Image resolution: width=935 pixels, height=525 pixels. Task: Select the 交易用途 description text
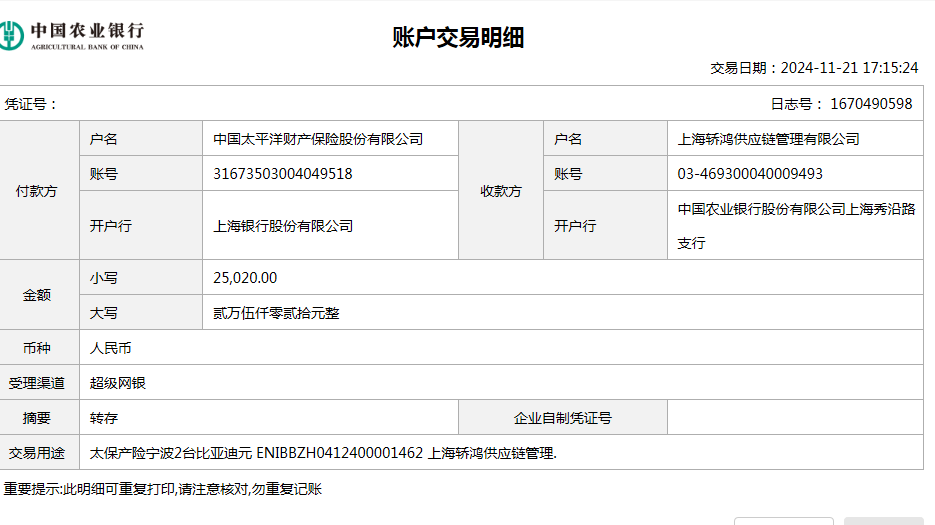tap(323, 453)
